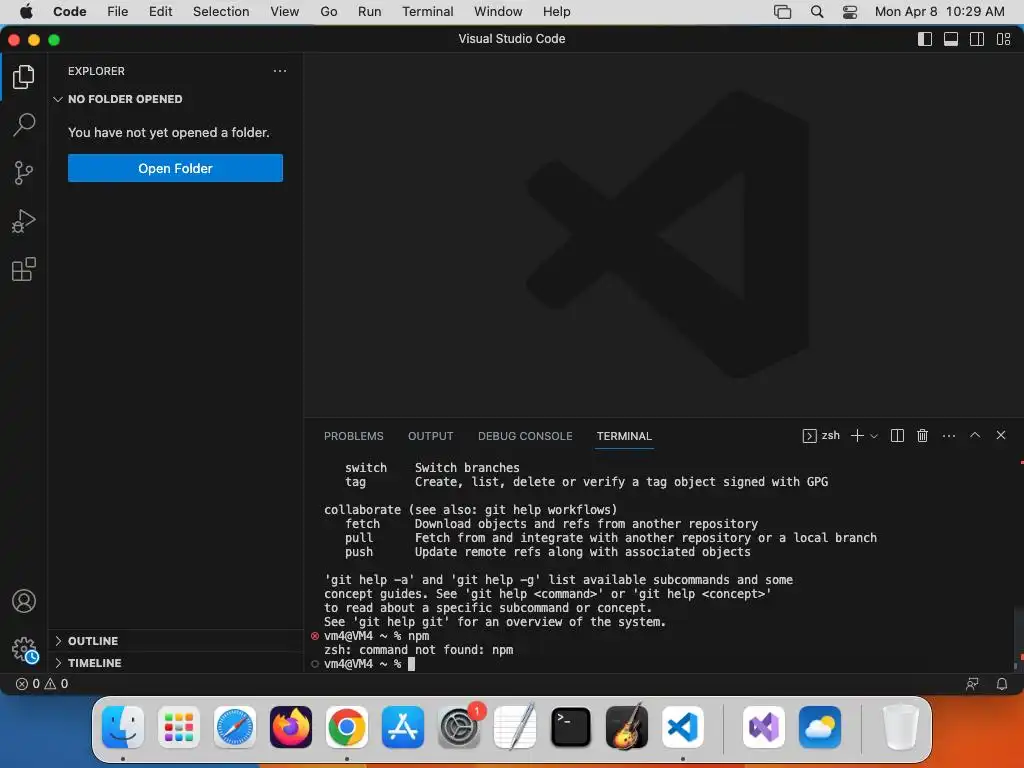Select the Terminal tab in panel
1024x768 pixels.
tap(624, 436)
